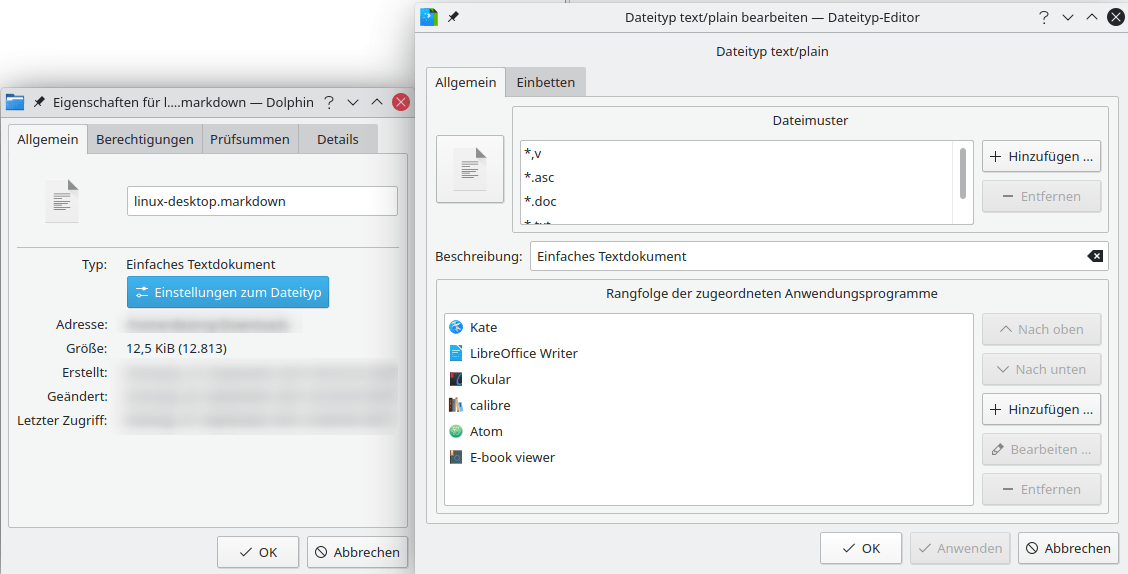Click the linux-desktop.markdown filename field
Screen dimensions: 1128x574
tap(262, 201)
